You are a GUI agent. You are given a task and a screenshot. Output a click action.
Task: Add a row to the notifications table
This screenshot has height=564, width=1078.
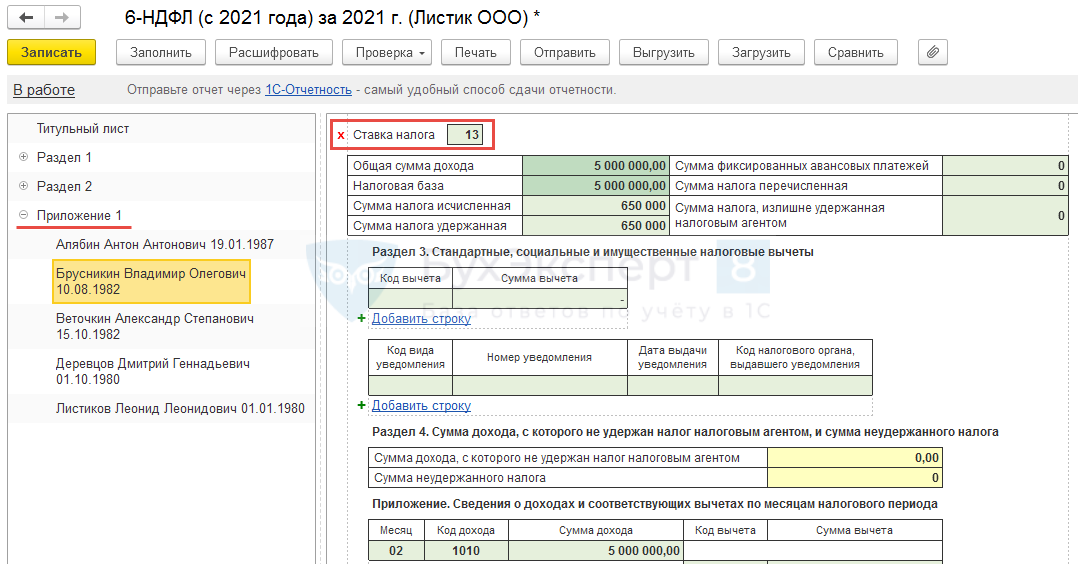pyautogui.click(x=421, y=406)
